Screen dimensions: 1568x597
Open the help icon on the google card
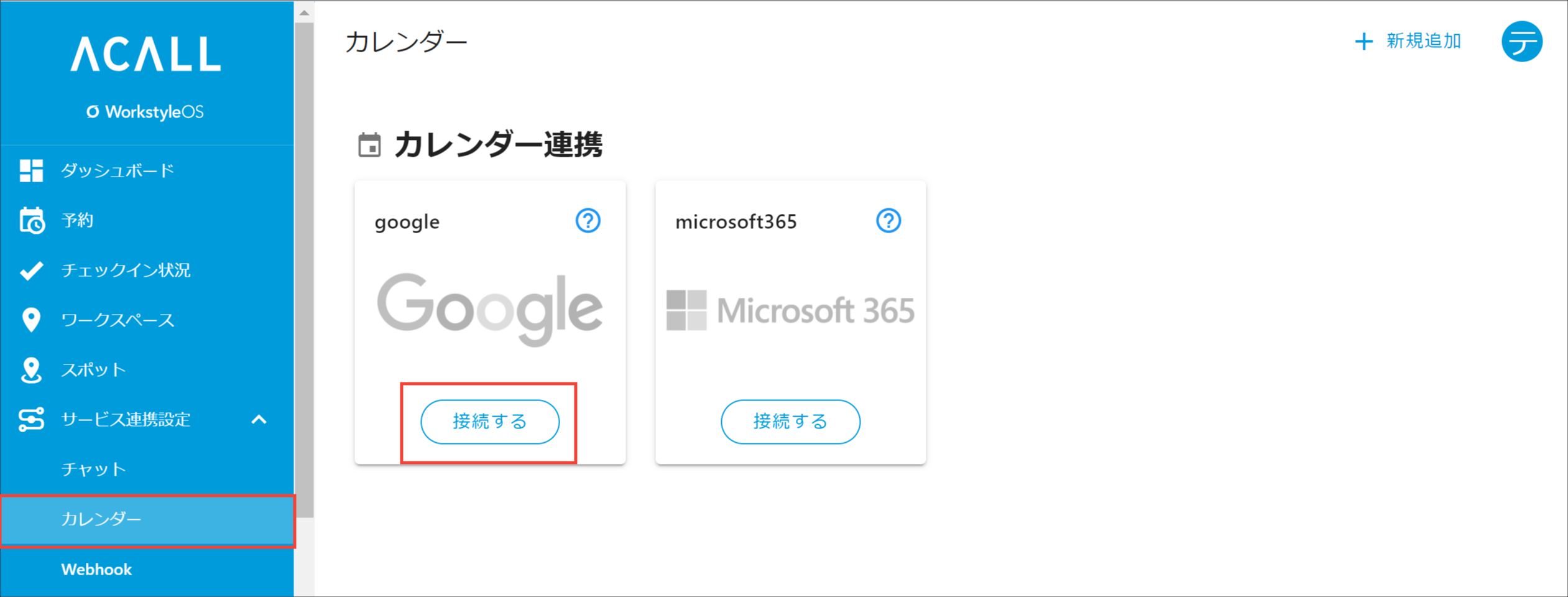588,221
